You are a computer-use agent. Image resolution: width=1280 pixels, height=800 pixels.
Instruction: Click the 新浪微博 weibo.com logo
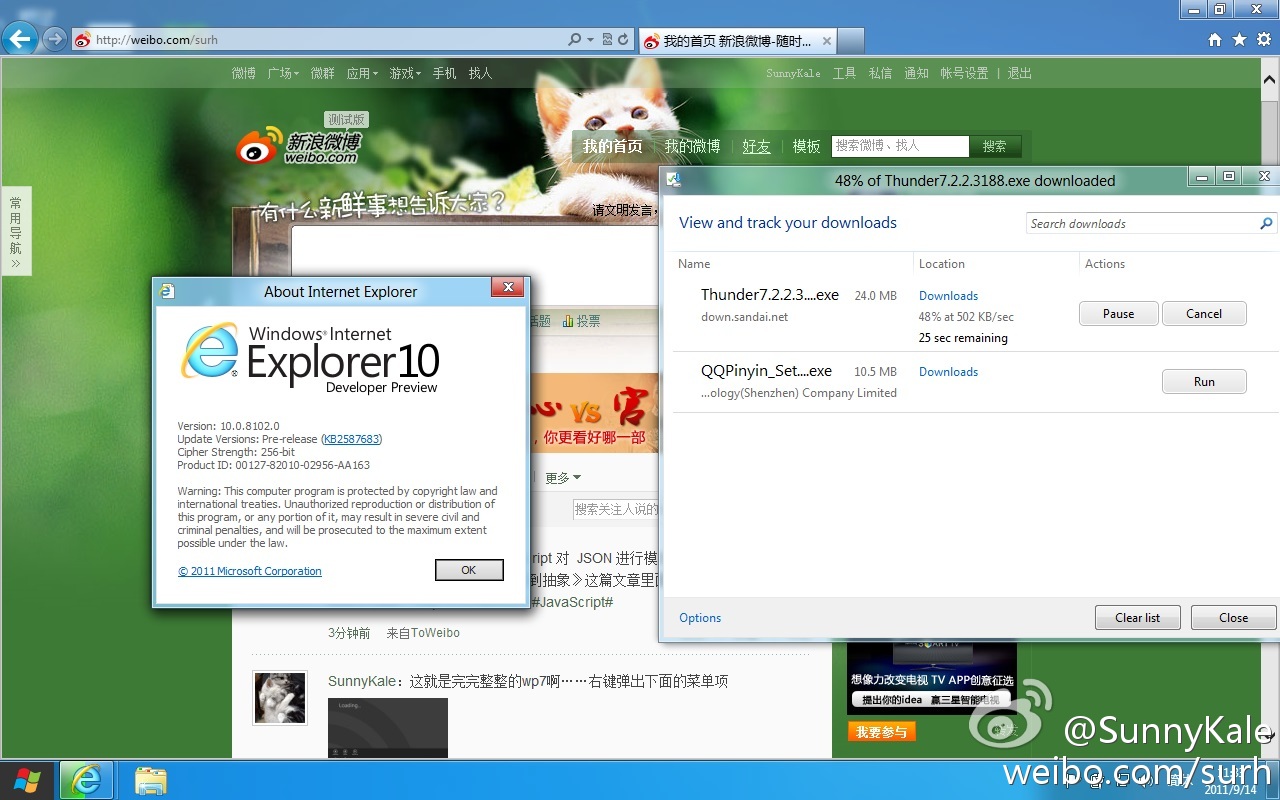(298, 148)
